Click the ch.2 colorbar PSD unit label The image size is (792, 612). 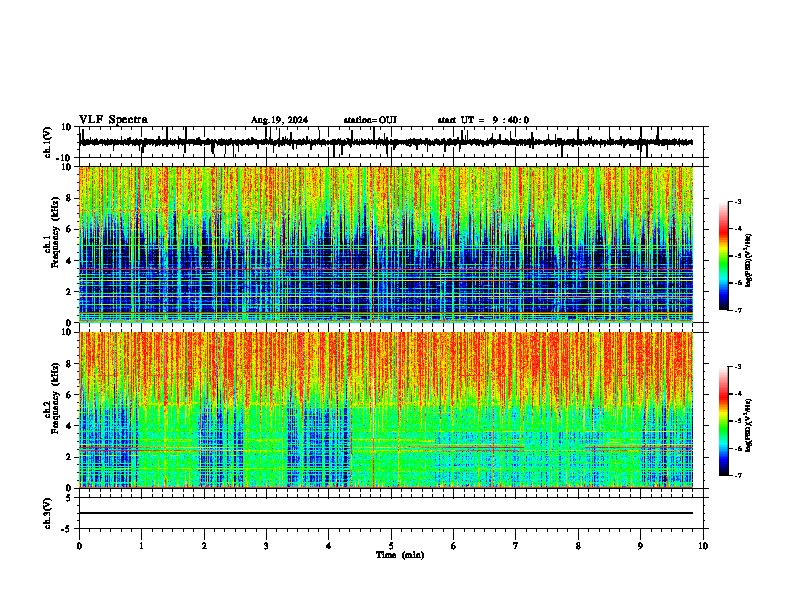click(x=749, y=424)
